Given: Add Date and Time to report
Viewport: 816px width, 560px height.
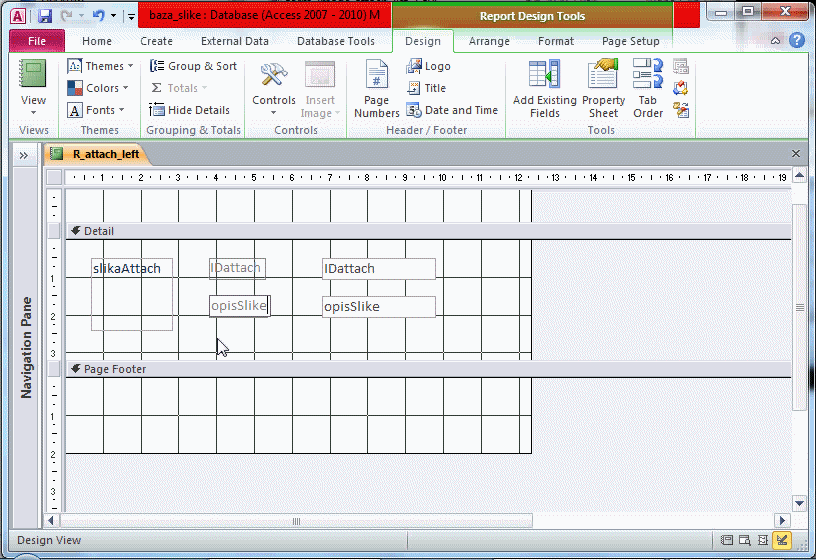Looking at the screenshot, I should click(x=452, y=110).
